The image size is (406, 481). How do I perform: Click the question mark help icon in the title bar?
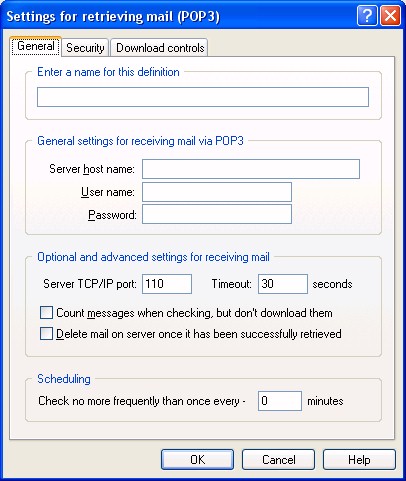coord(367,16)
